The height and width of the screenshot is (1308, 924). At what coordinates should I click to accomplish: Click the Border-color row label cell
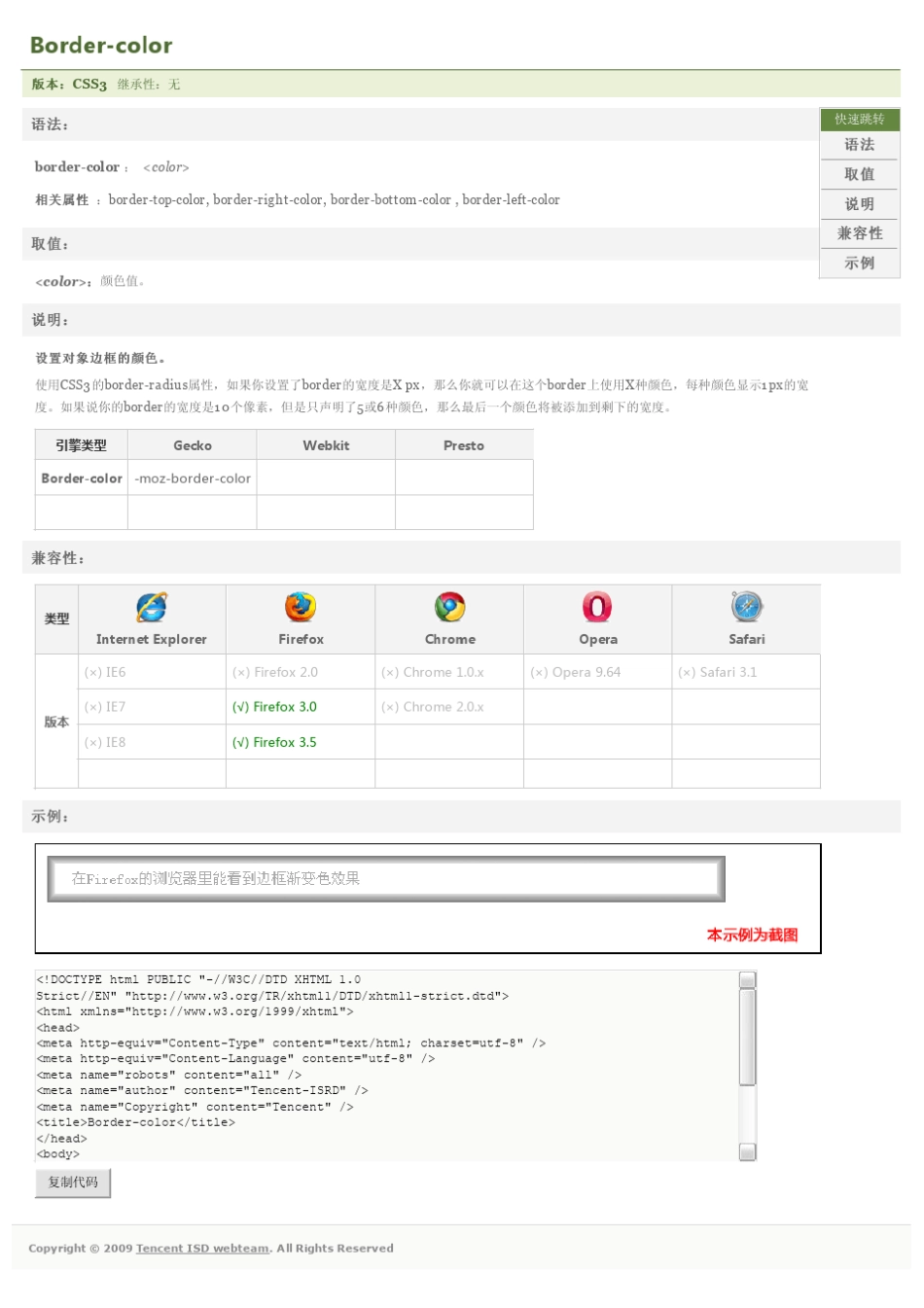[x=82, y=477]
